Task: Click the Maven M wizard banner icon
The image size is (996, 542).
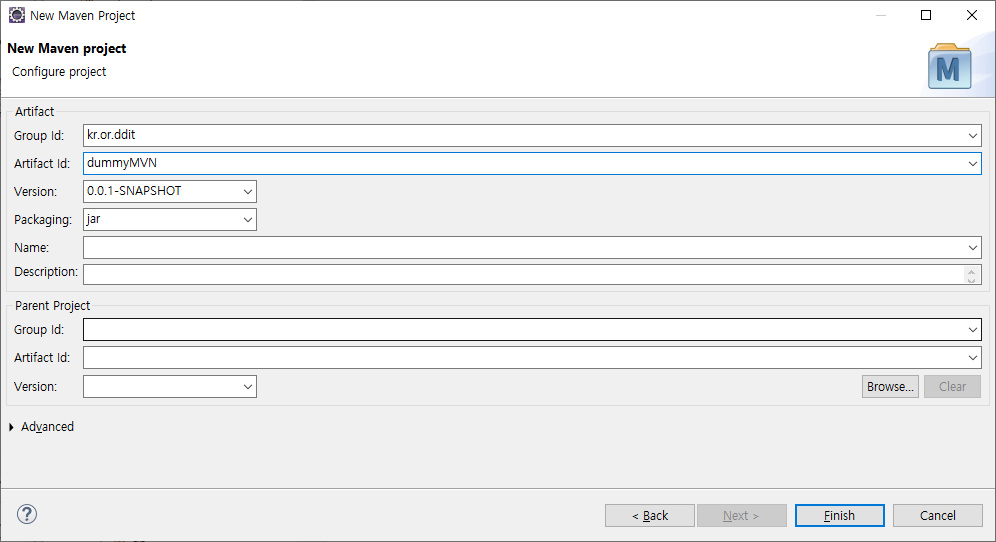Action: [x=950, y=66]
